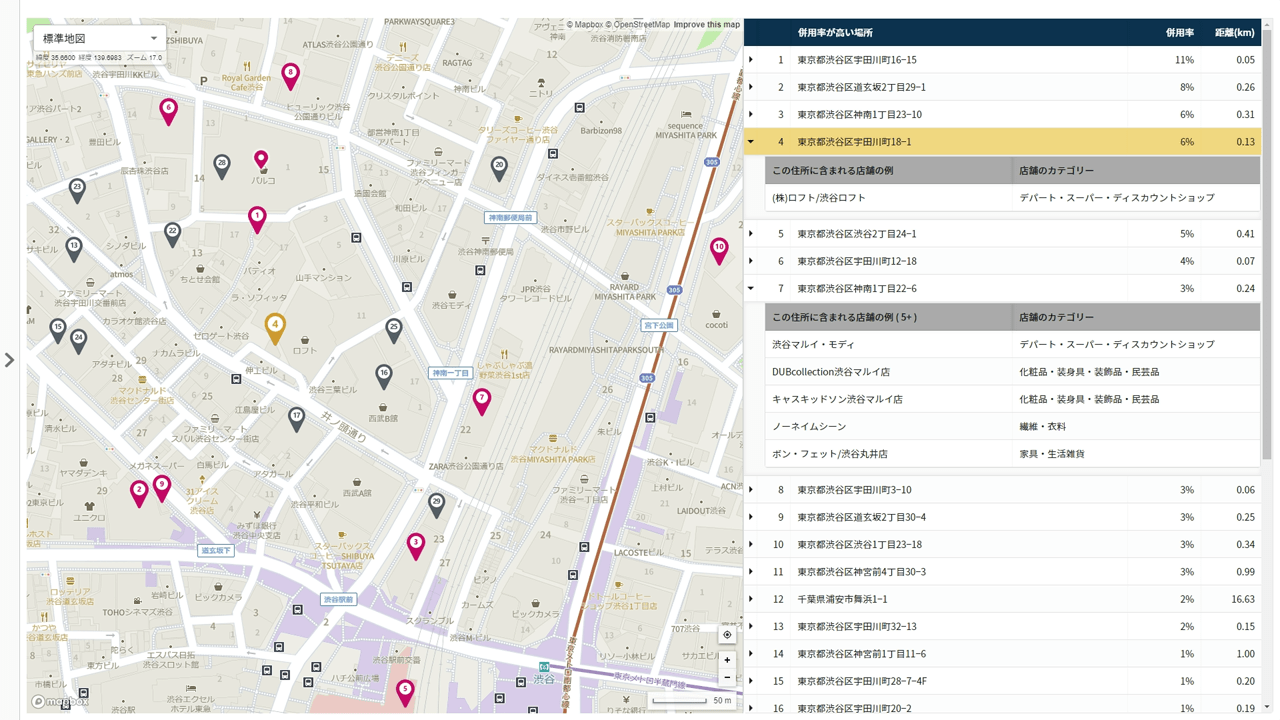1280x720 pixels.
Task: Click the gray map pin numbered 20
Action: pos(499,167)
